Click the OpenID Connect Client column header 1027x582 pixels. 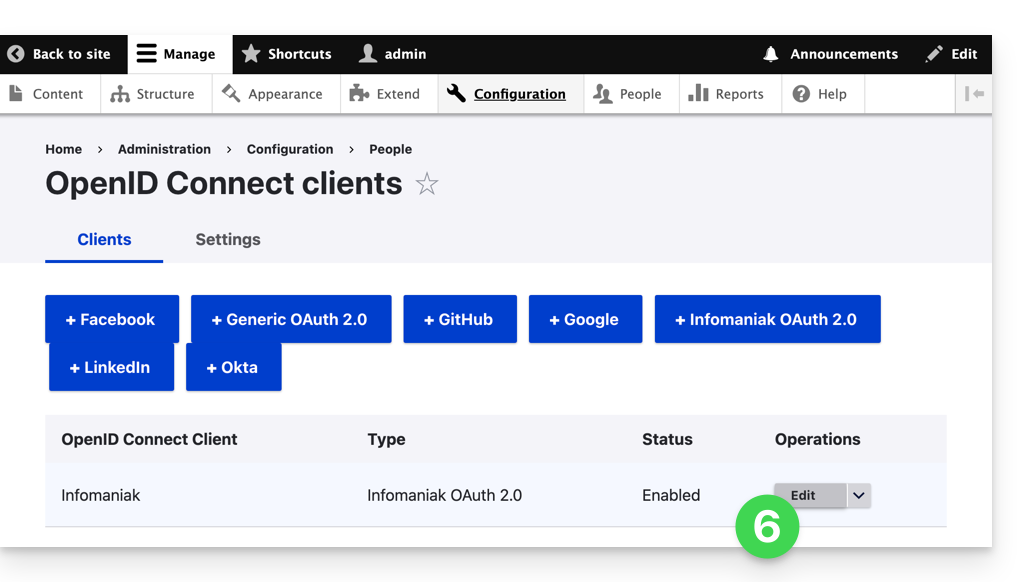click(149, 439)
